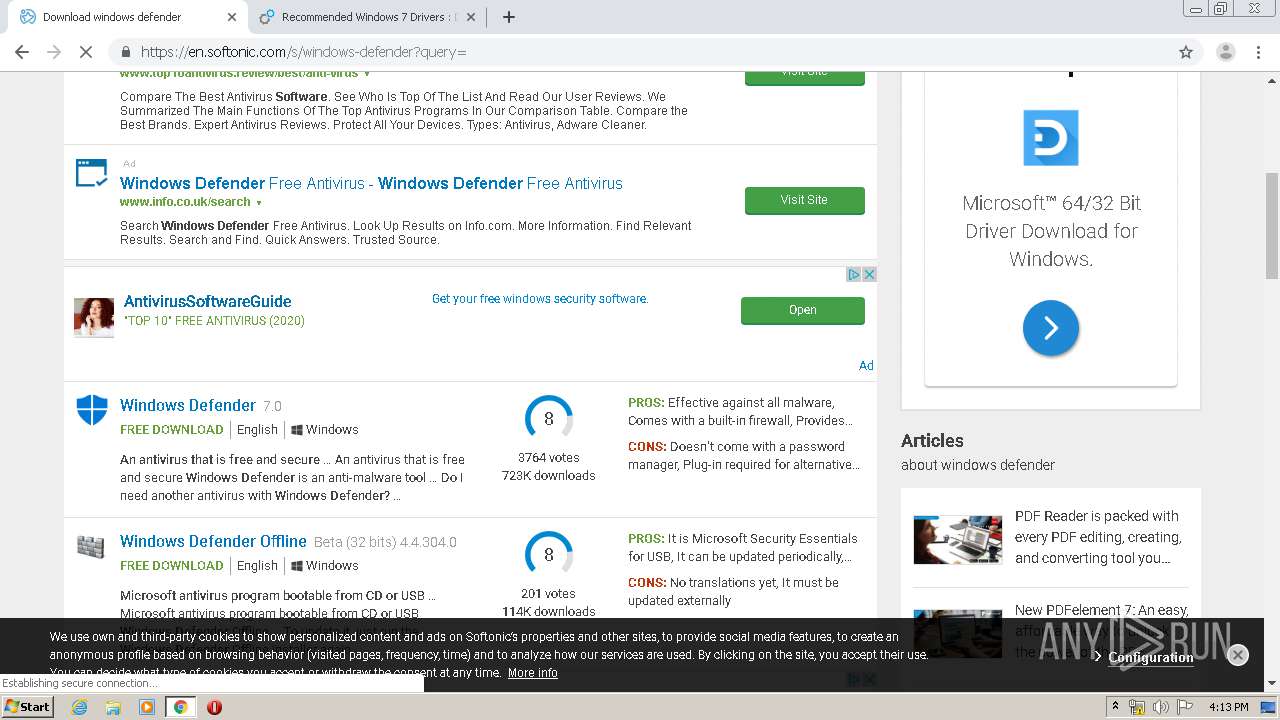This screenshot has height=720, width=1280.
Task: Open PDF Reader article thumbnail
Action: click(x=957, y=540)
